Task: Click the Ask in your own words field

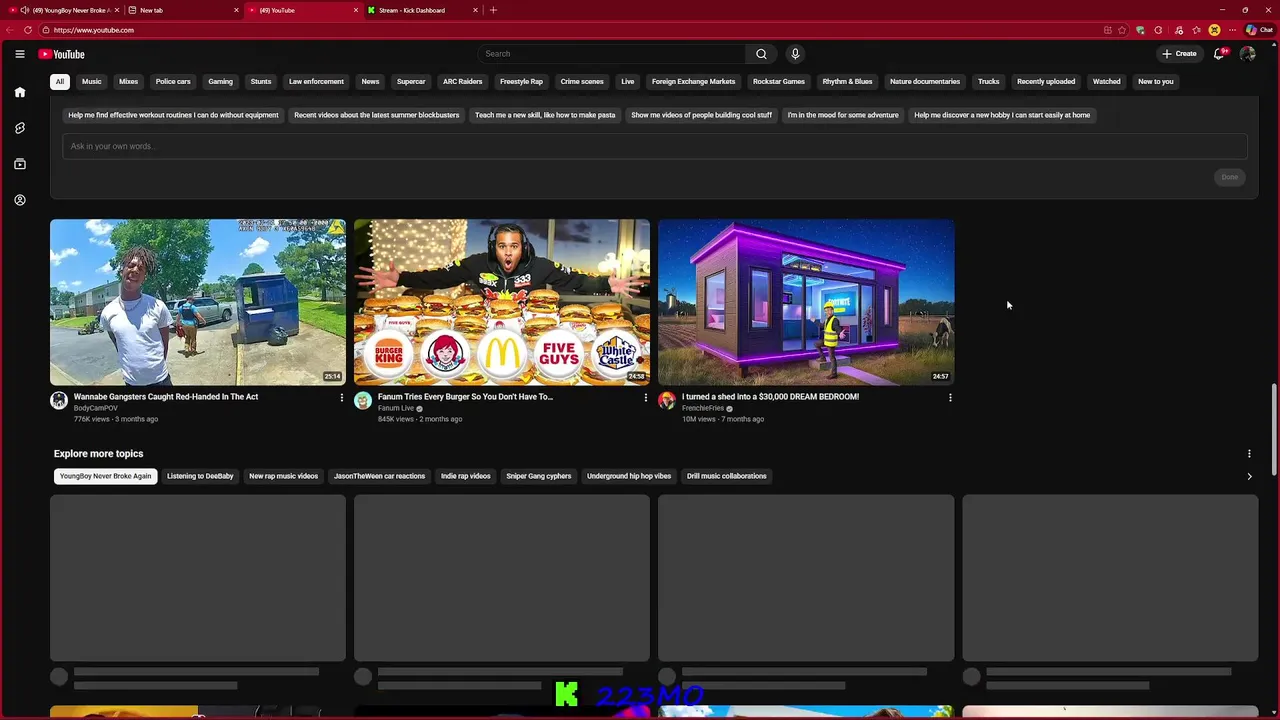Action: coord(655,146)
